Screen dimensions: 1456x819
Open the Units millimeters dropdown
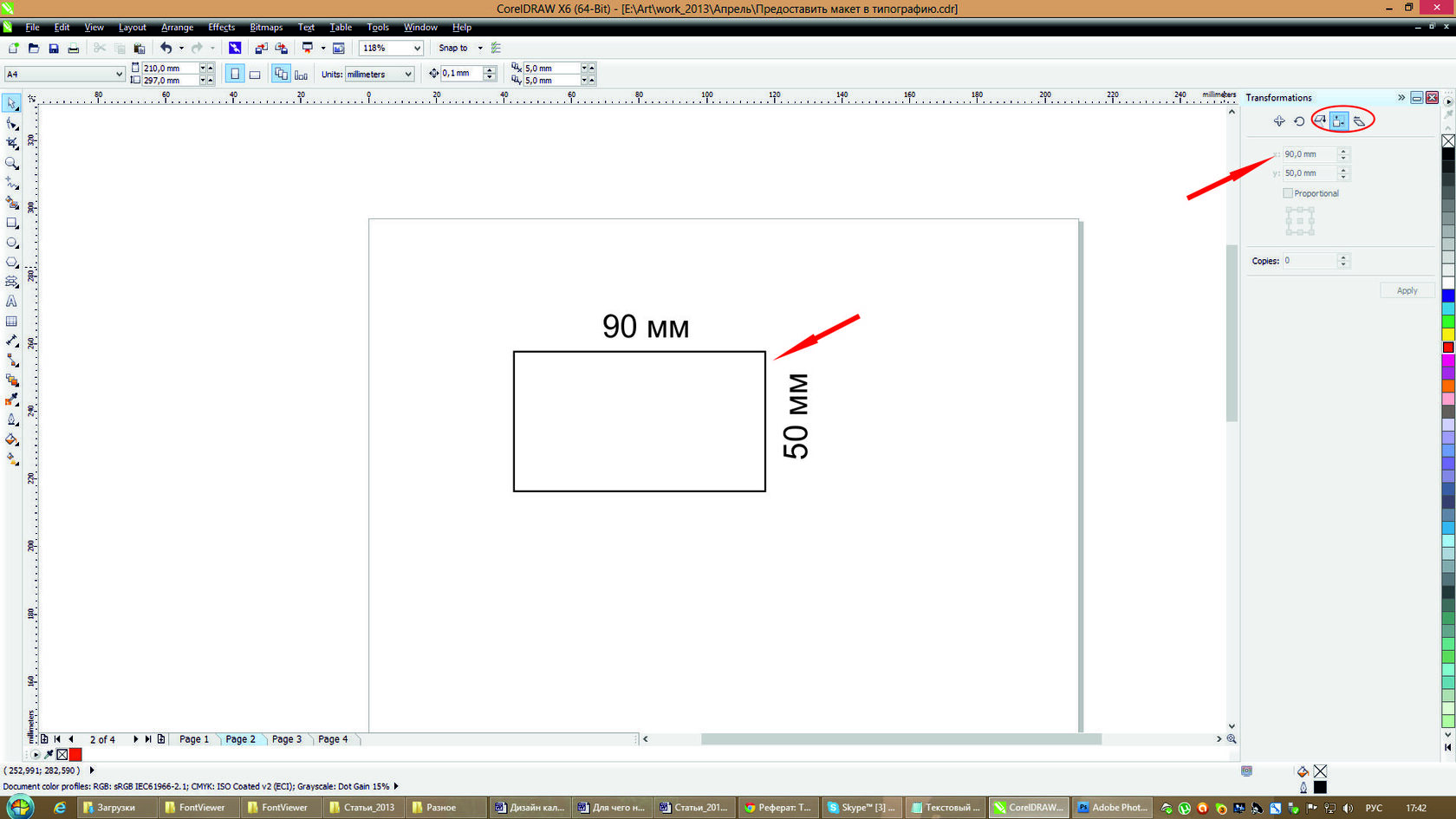pos(408,75)
